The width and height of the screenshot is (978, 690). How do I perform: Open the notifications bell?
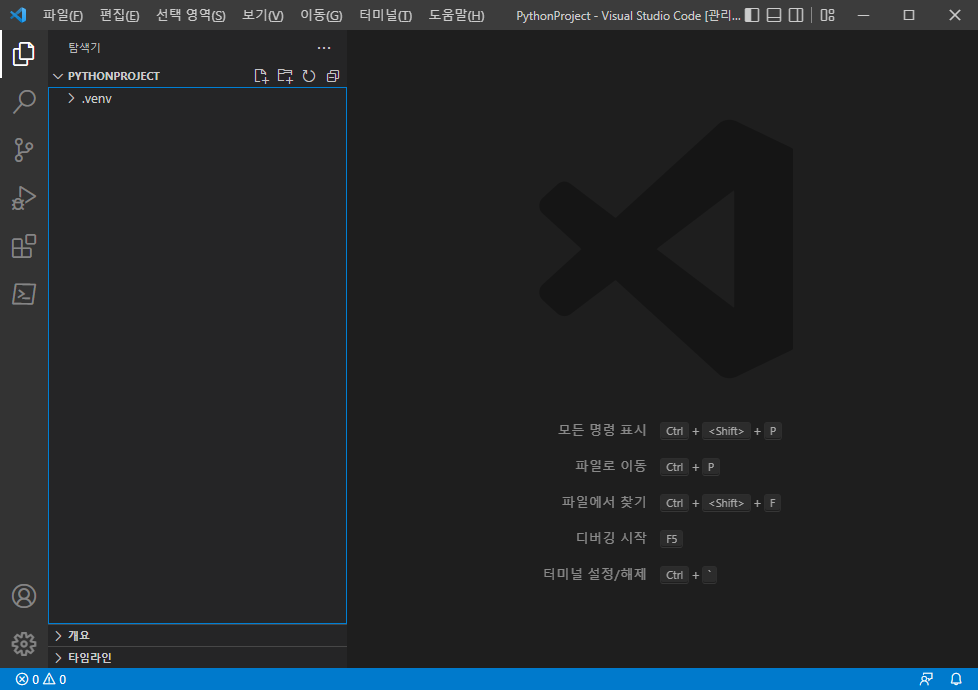tap(956, 679)
